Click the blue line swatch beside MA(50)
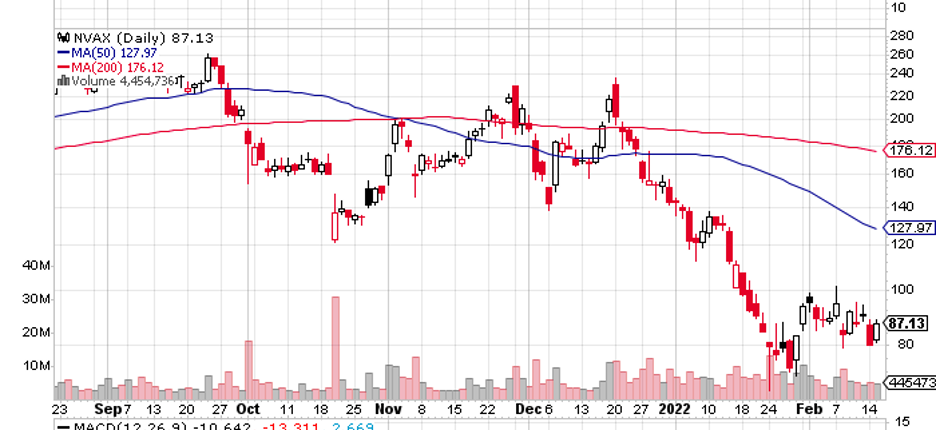The width and height of the screenshot is (936, 430). [x=63, y=53]
